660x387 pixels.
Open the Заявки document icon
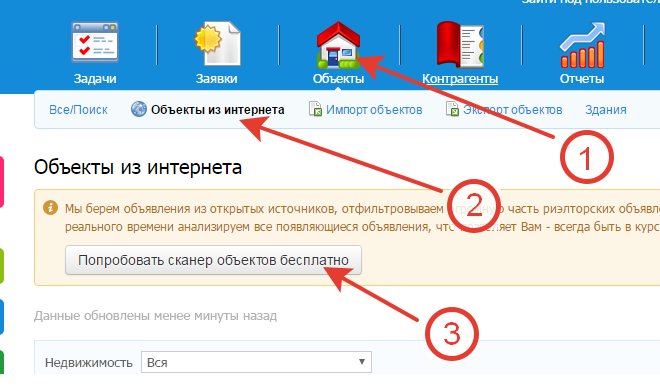(217, 44)
